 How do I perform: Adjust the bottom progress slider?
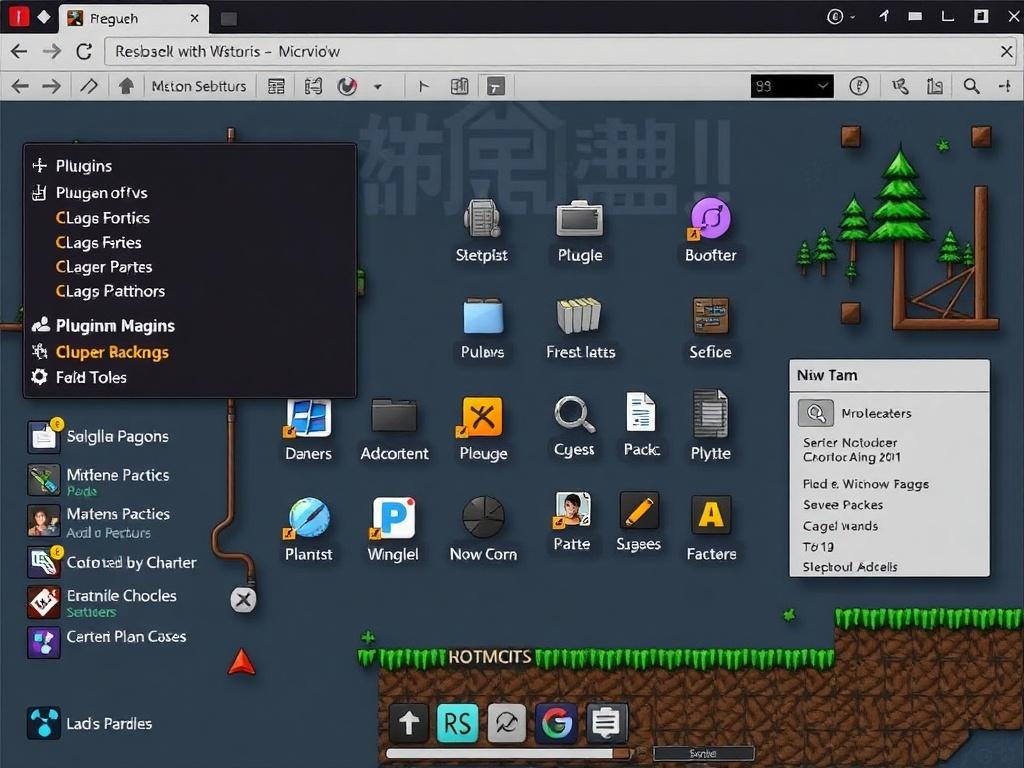click(509, 753)
